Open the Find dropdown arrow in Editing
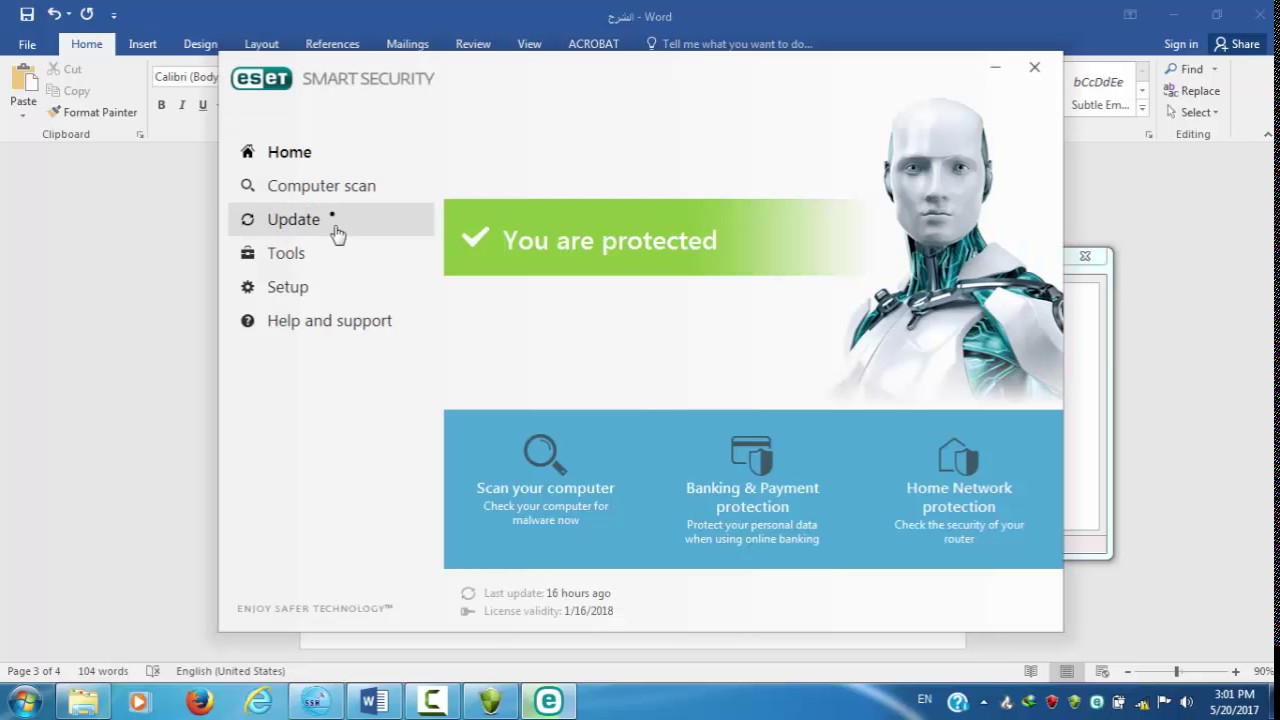 click(x=1215, y=69)
